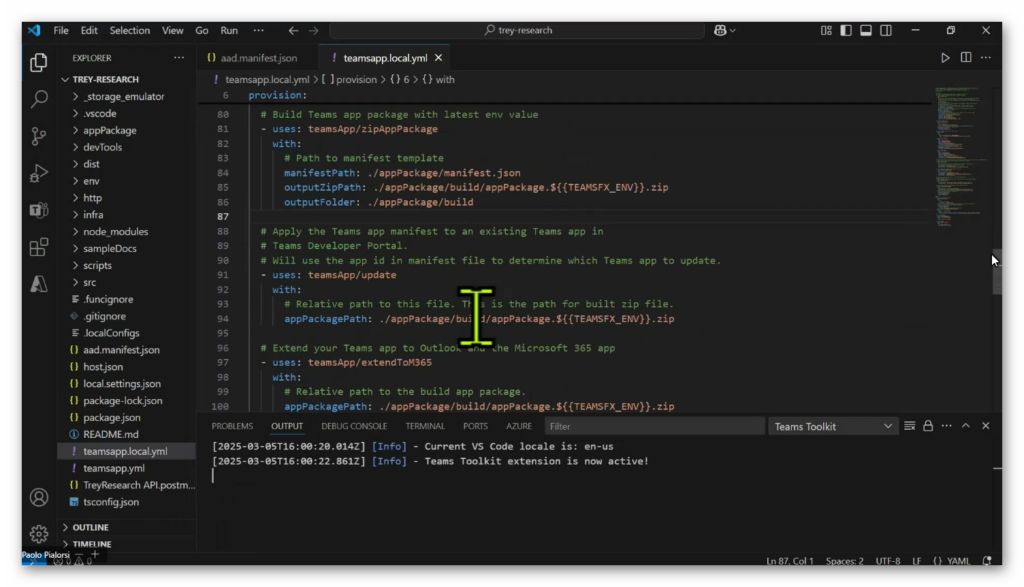The height and width of the screenshot is (587, 1024).
Task: Change indentation via Spaces: 2
Action: [844, 561]
